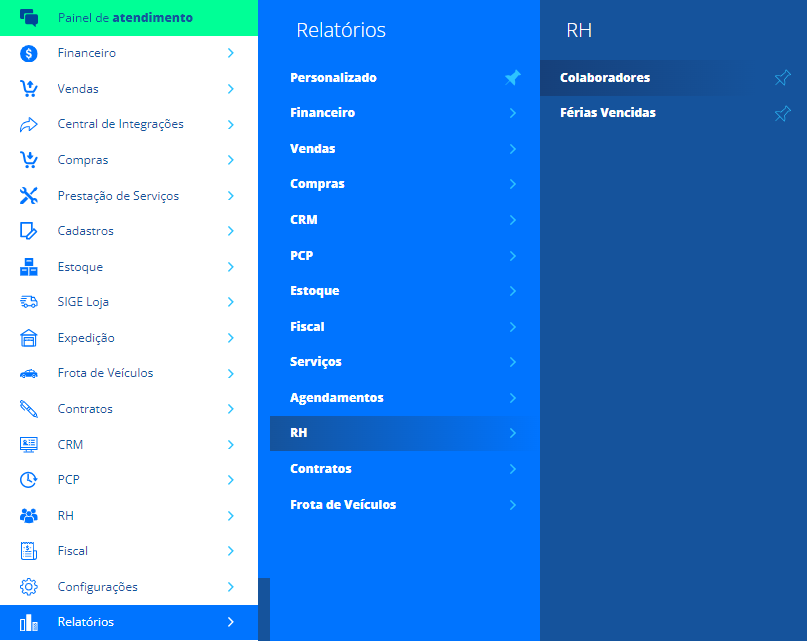Click the Contratos pen icon in sidebar
The height and width of the screenshot is (641, 807).
coord(29,409)
